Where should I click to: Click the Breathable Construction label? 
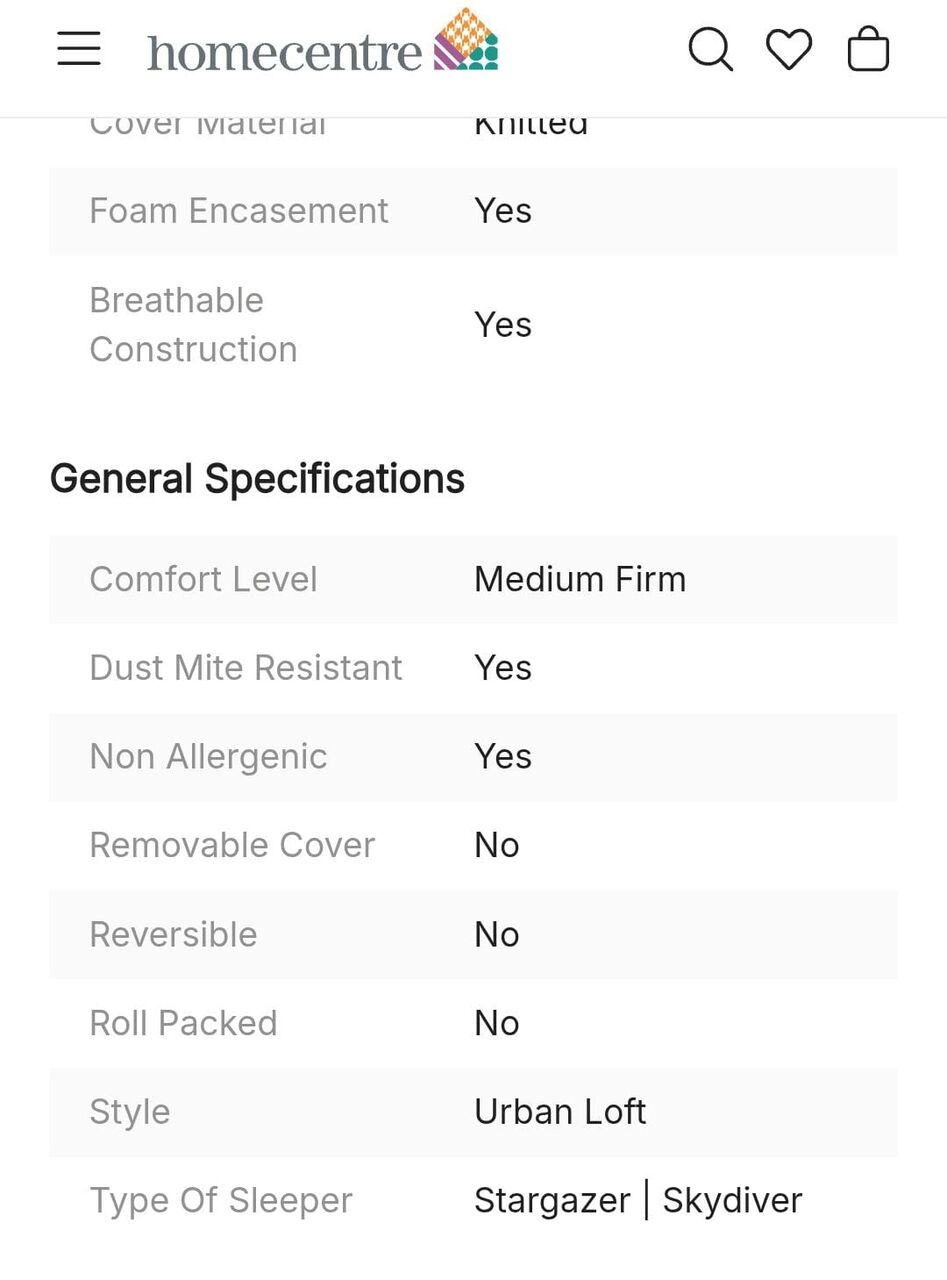pos(193,325)
